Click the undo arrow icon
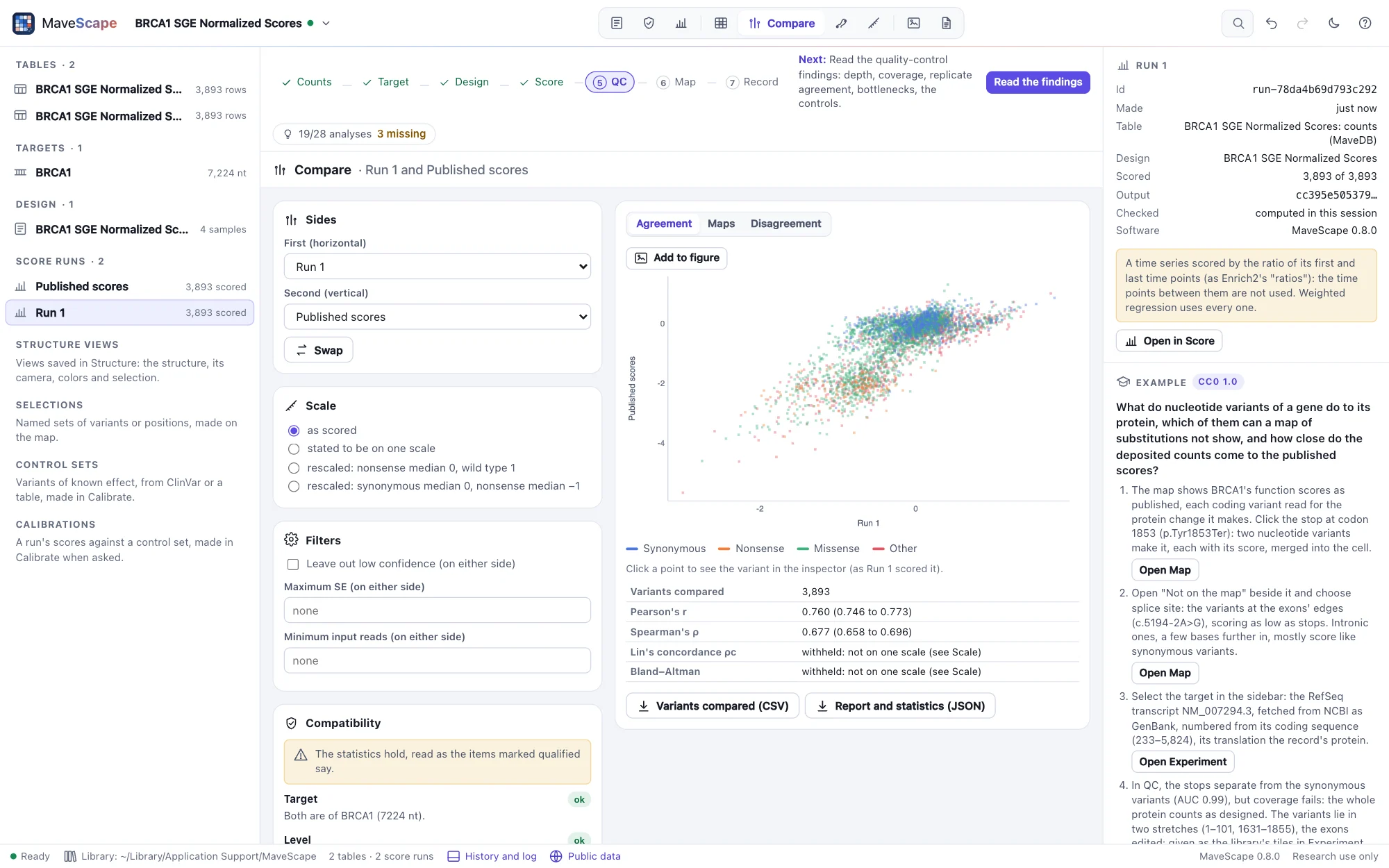This screenshot has height=868, width=1389. point(1271,23)
